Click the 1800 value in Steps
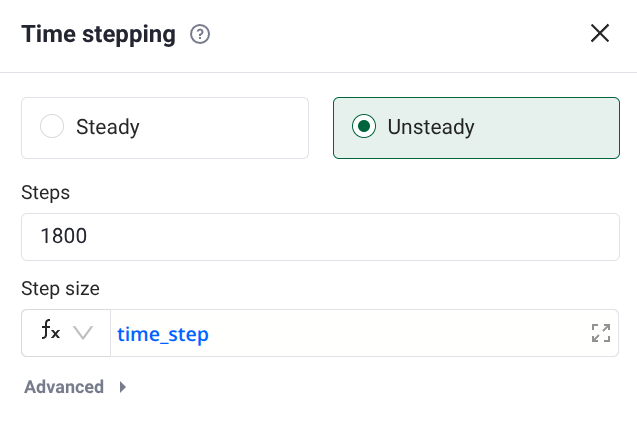The height and width of the screenshot is (441, 637). [64, 237]
